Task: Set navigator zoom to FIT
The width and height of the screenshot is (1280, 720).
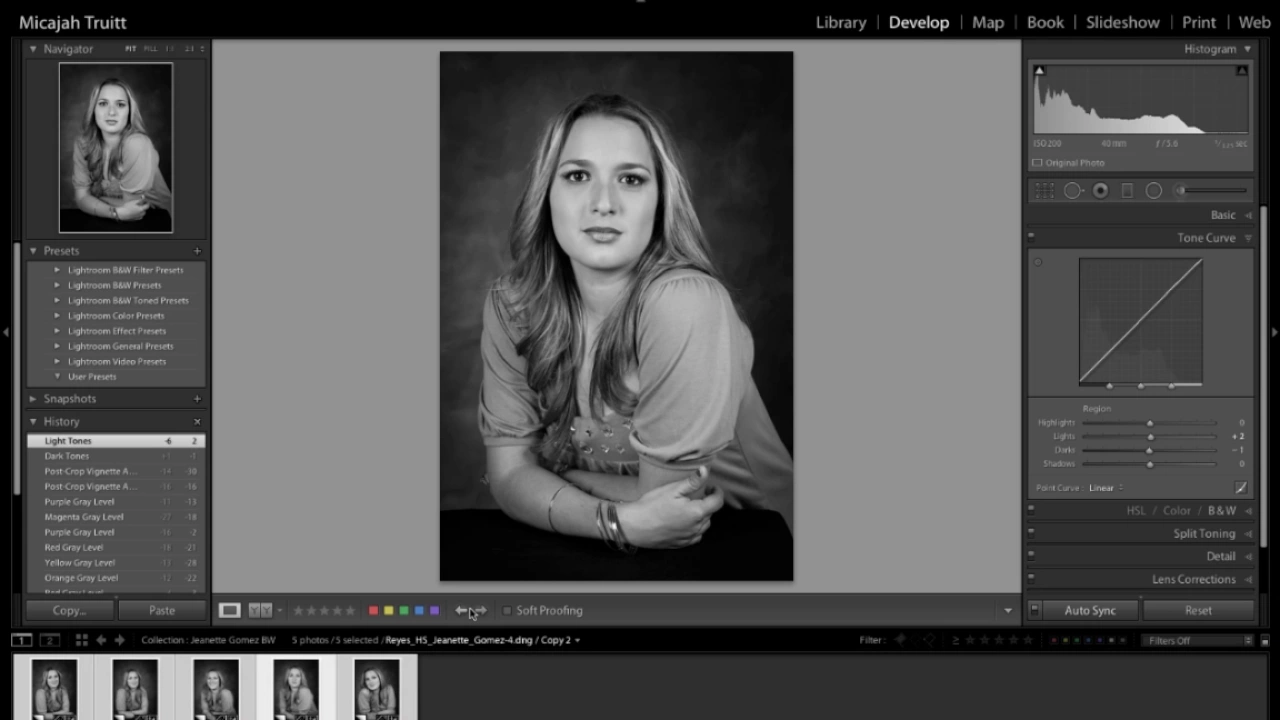Action: 131,49
